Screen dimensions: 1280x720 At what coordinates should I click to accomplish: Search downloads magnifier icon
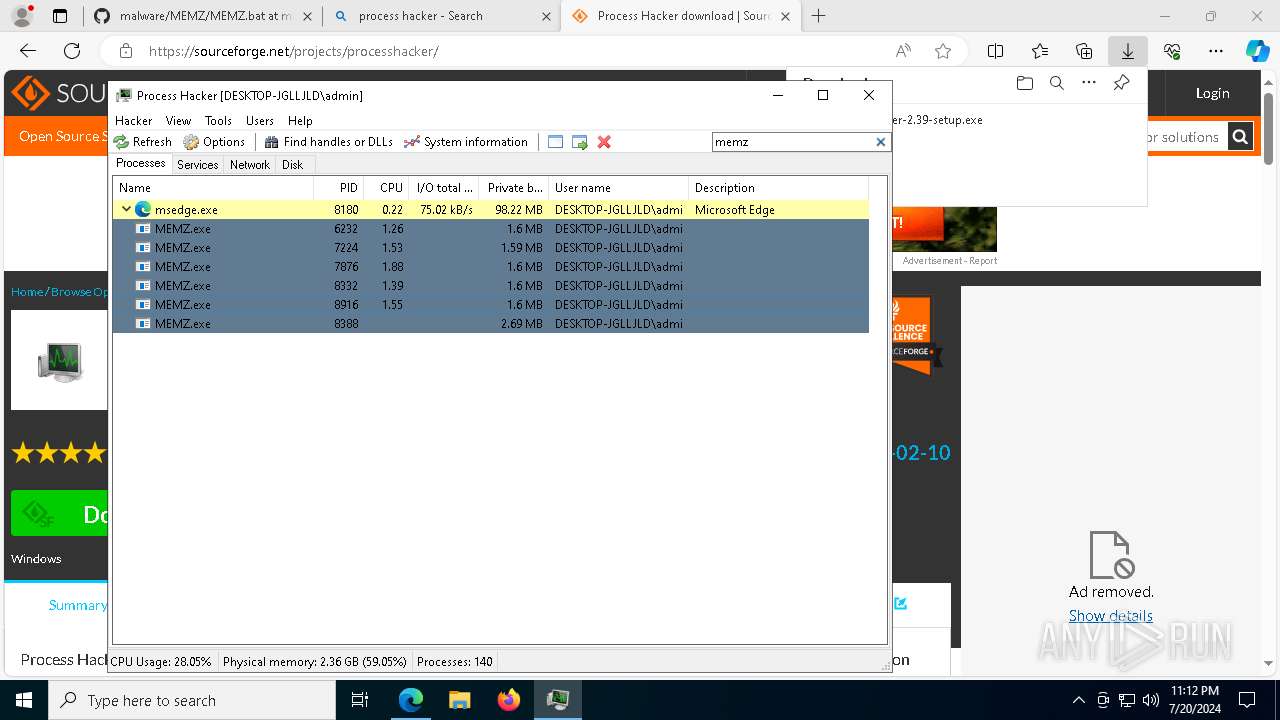point(1057,83)
